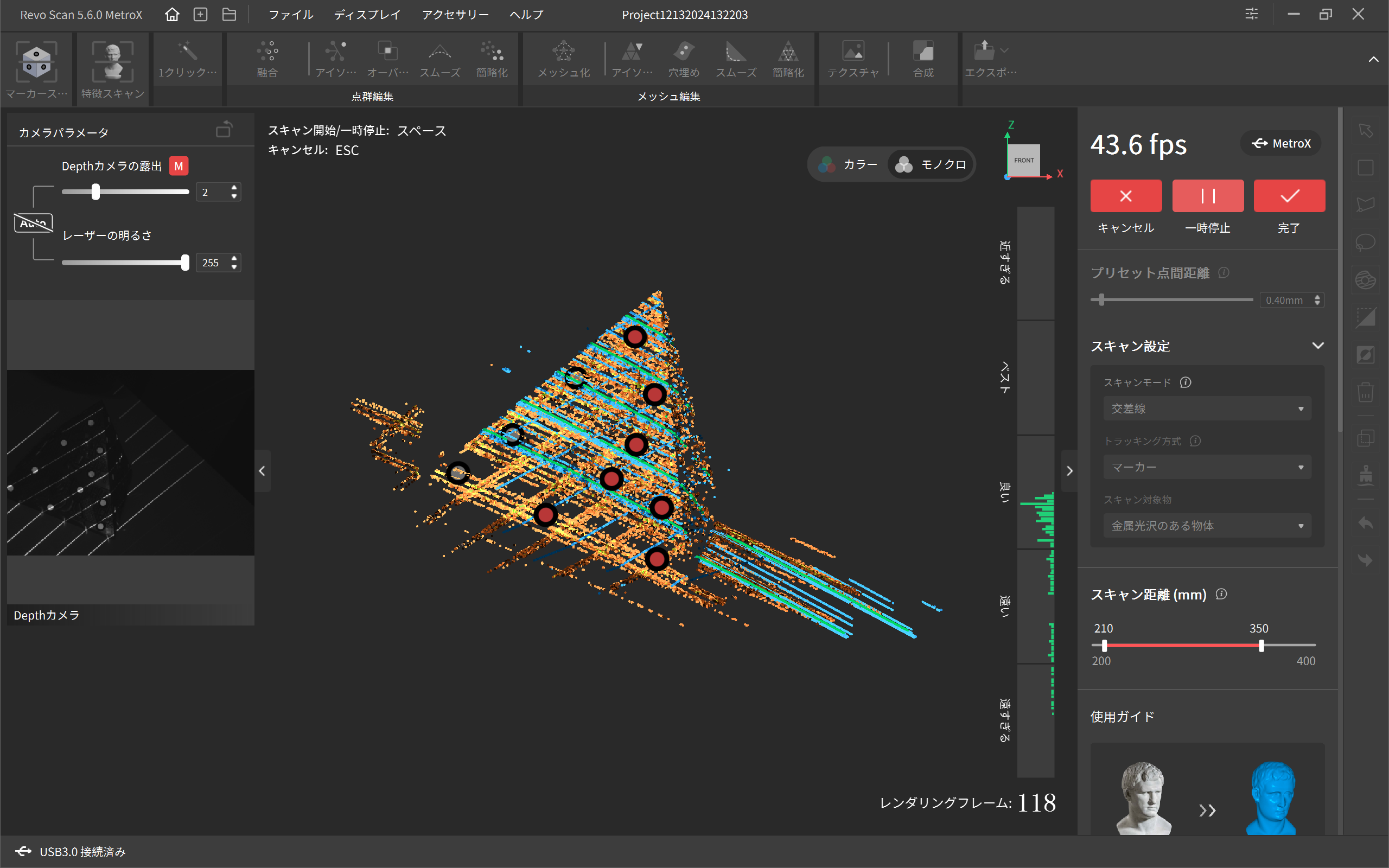
Task: Collapse the ribbon toolbar chevron
Action: click(1373, 60)
